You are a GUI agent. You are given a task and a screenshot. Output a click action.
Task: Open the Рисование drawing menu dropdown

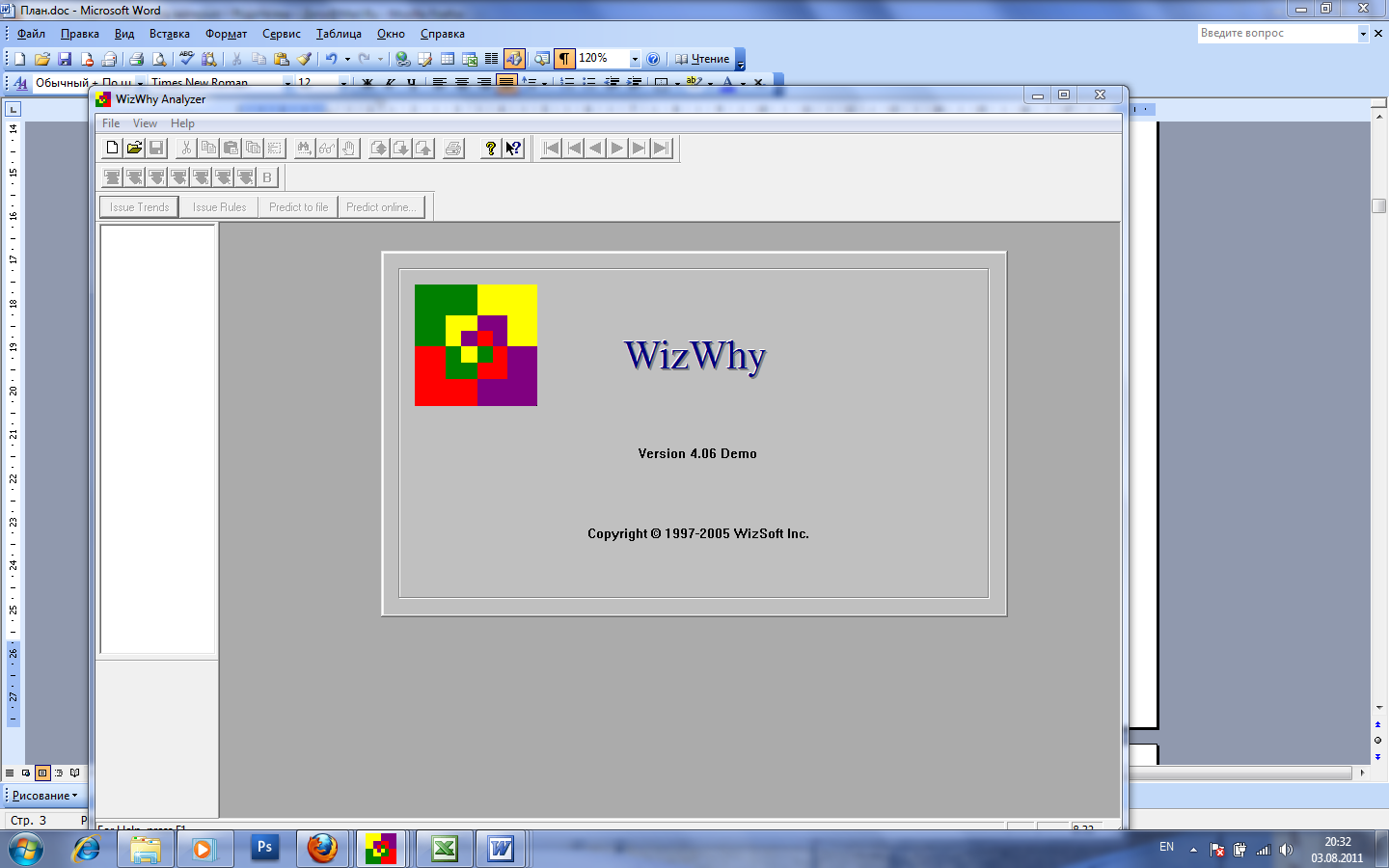point(44,796)
